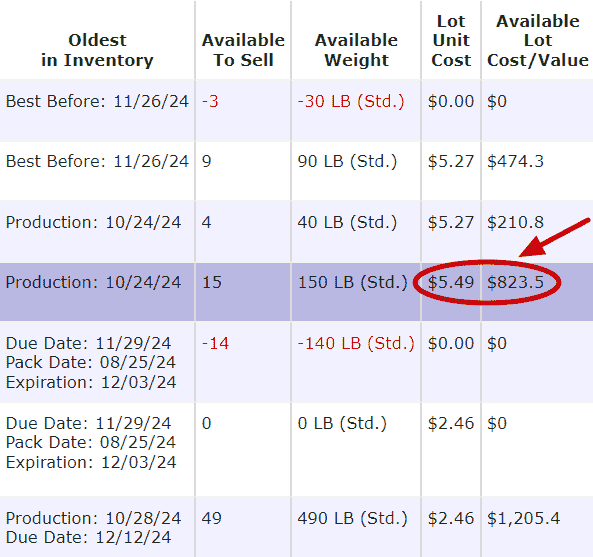Screen dimensions: 593x557
Task: Select the 0 LB (Std.) weight cell
Action: [x=342, y=424]
